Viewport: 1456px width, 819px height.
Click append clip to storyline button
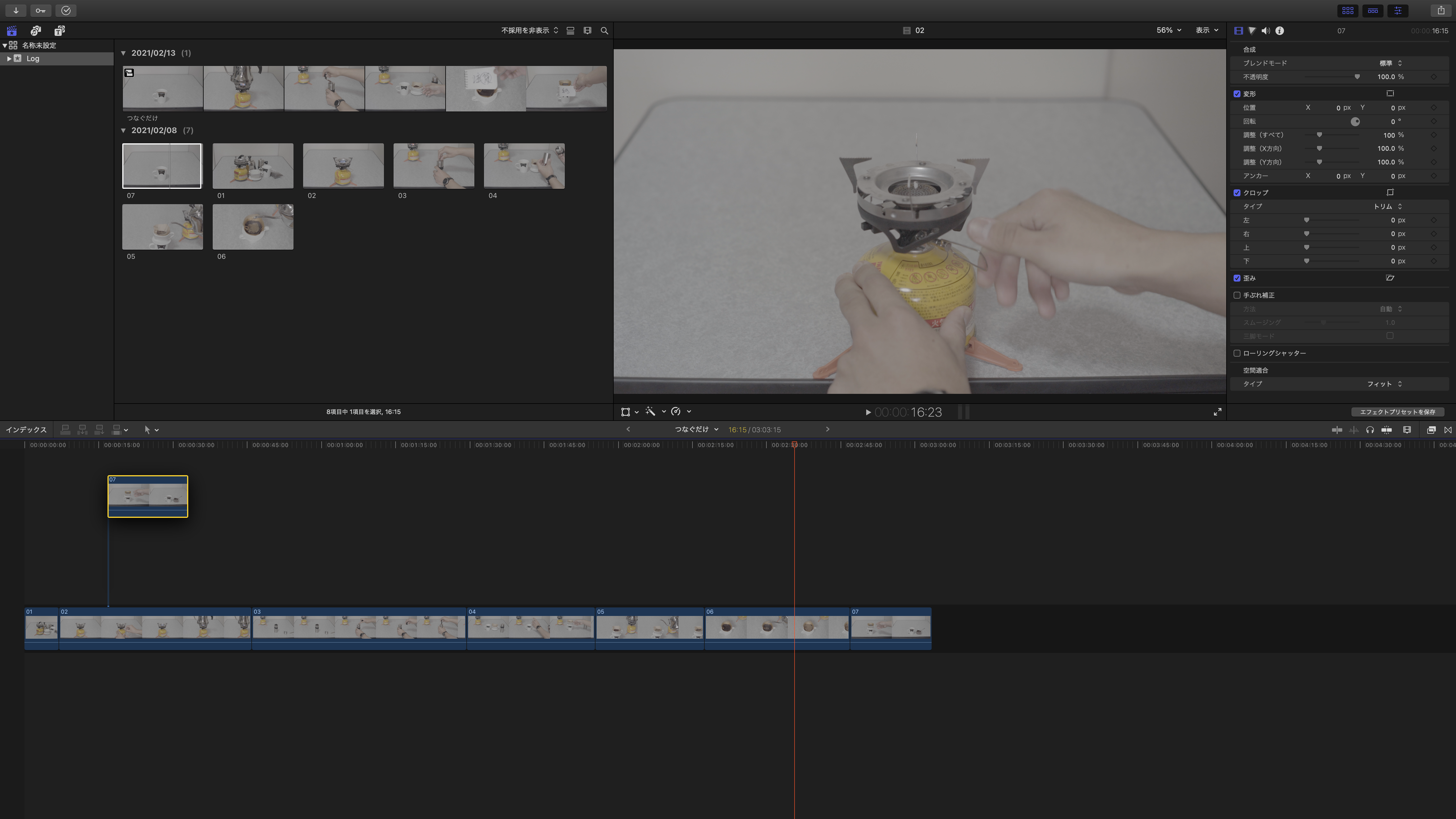(100, 430)
